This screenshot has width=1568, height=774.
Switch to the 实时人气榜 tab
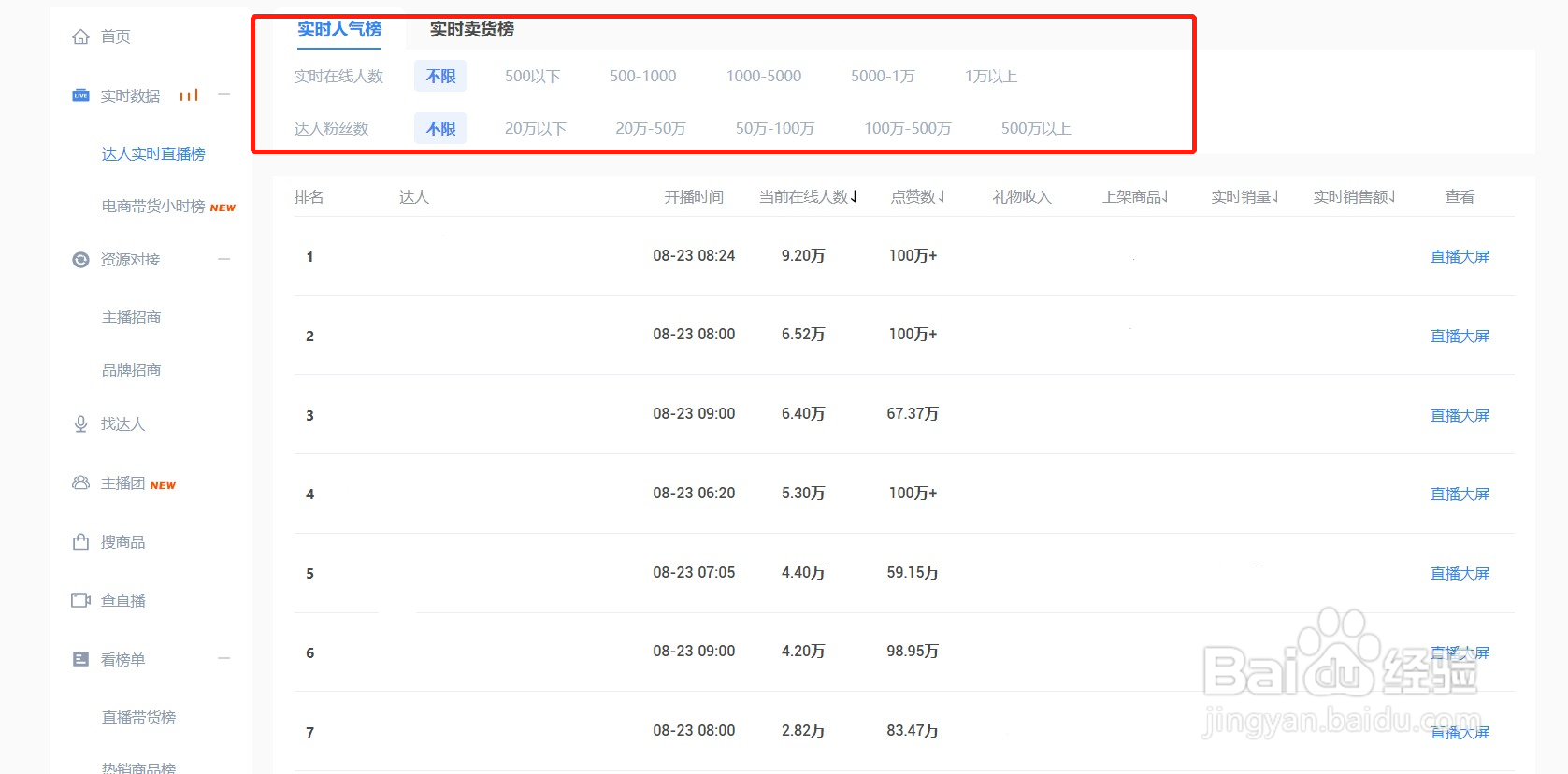click(339, 29)
